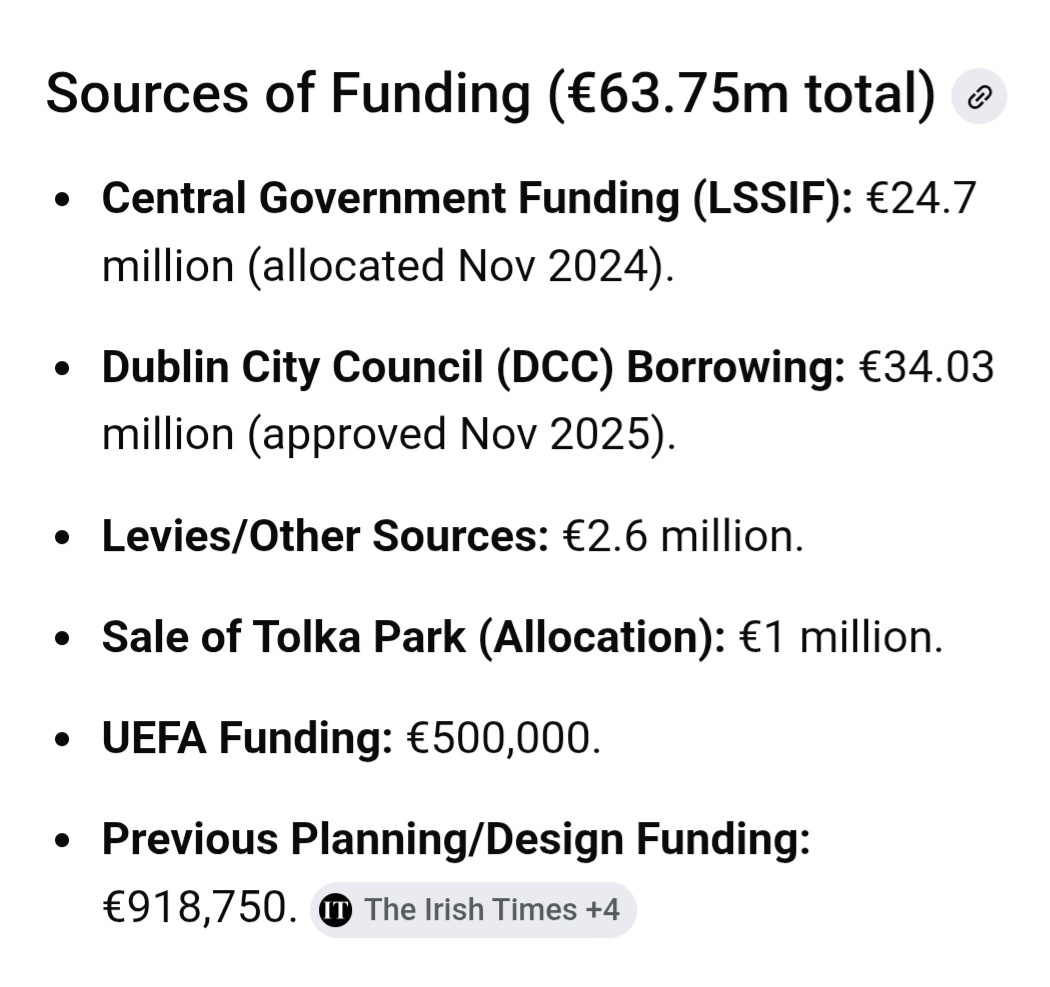
Task: Click the €500,000 amount
Action: click(x=504, y=738)
